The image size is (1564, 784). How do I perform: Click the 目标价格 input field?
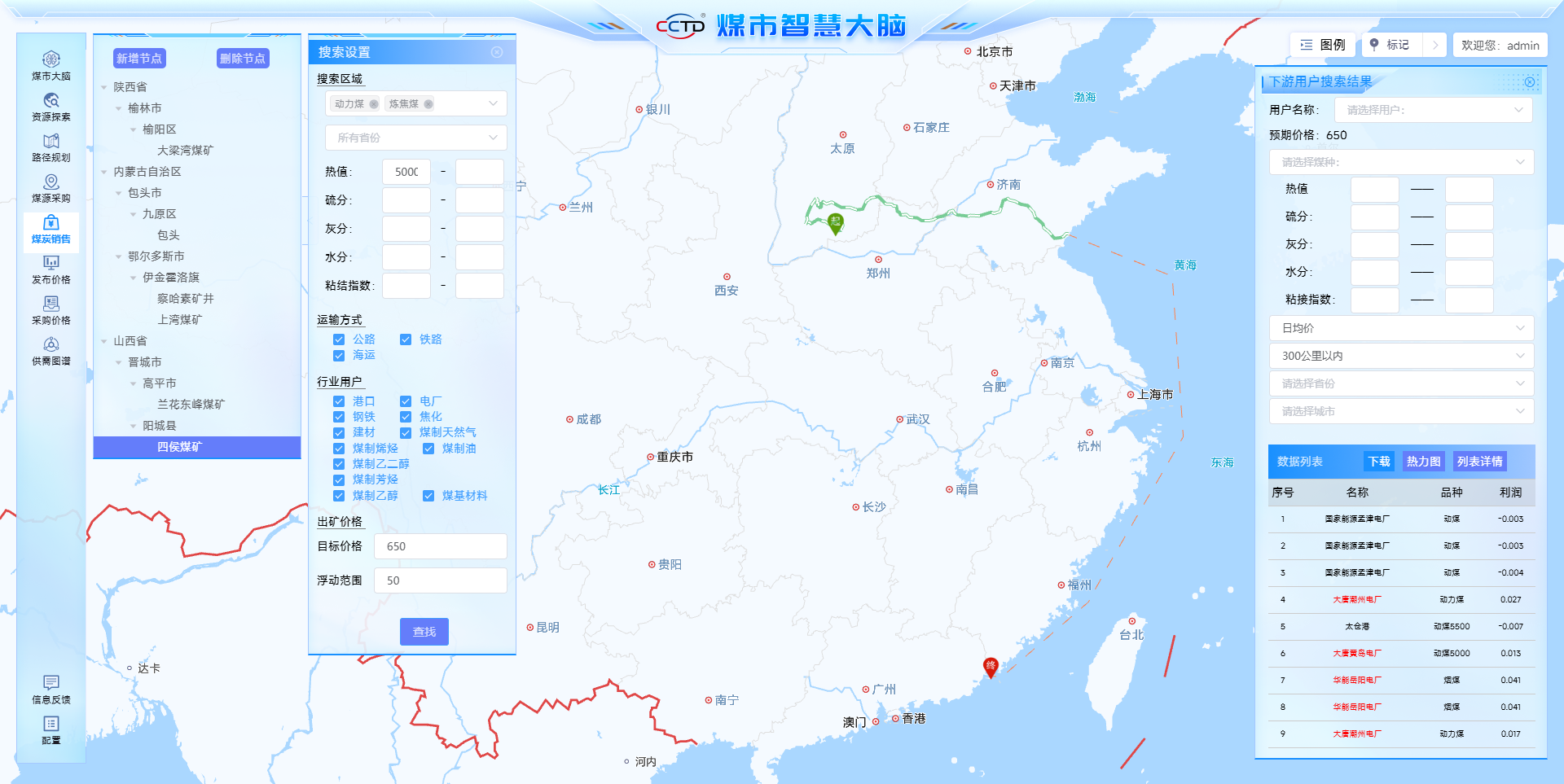(x=440, y=546)
